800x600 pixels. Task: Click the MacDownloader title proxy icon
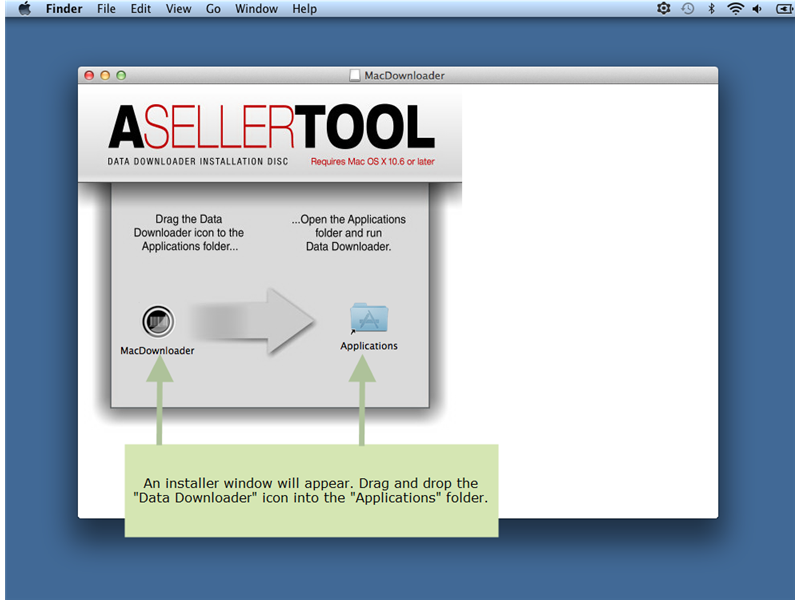tap(355, 76)
